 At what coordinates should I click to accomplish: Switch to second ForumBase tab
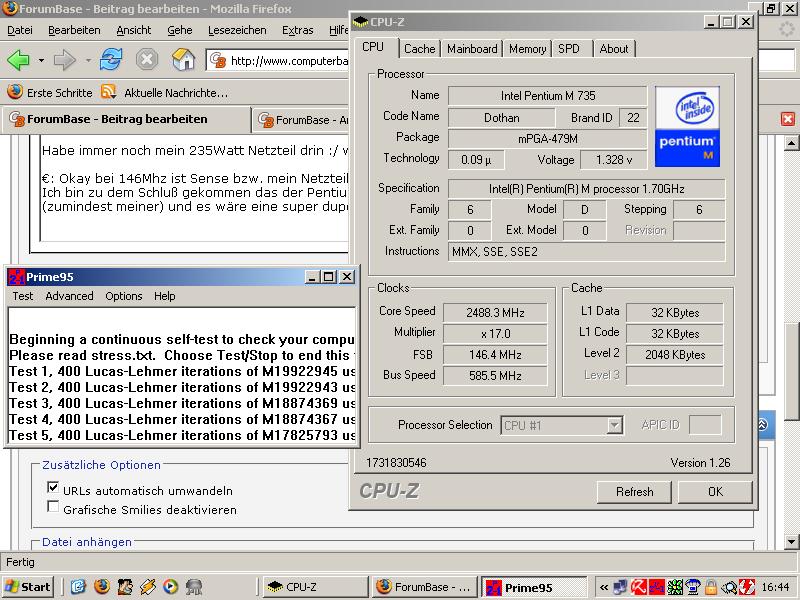pos(303,120)
